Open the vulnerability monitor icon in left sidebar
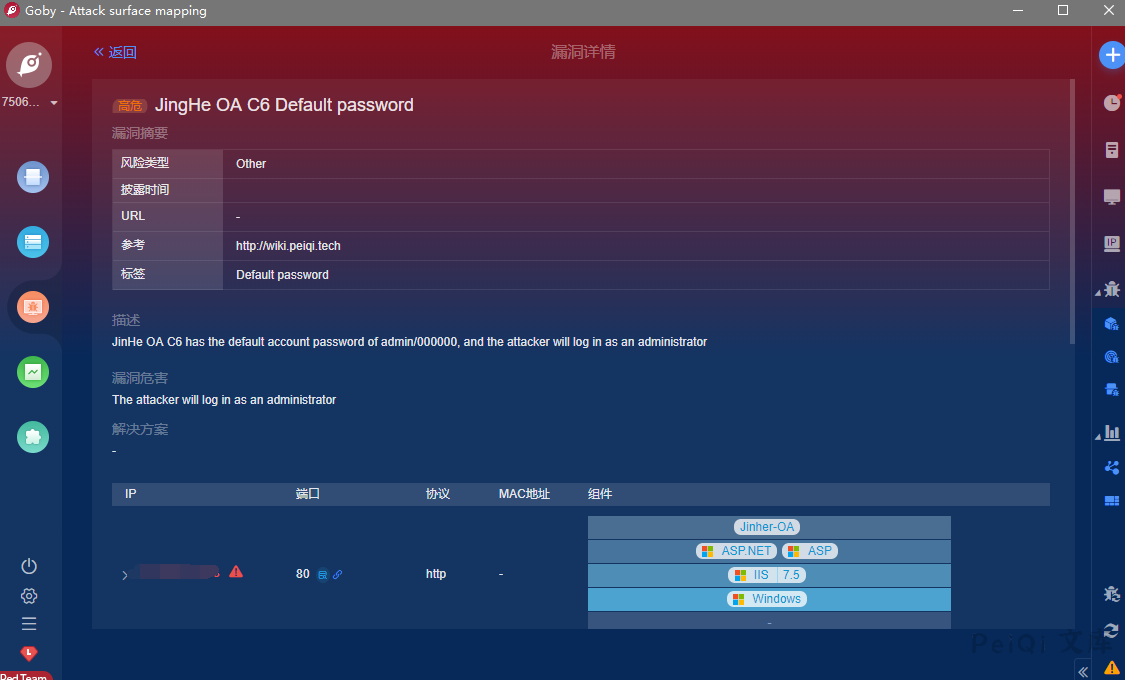The image size is (1125, 680). click(x=33, y=307)
